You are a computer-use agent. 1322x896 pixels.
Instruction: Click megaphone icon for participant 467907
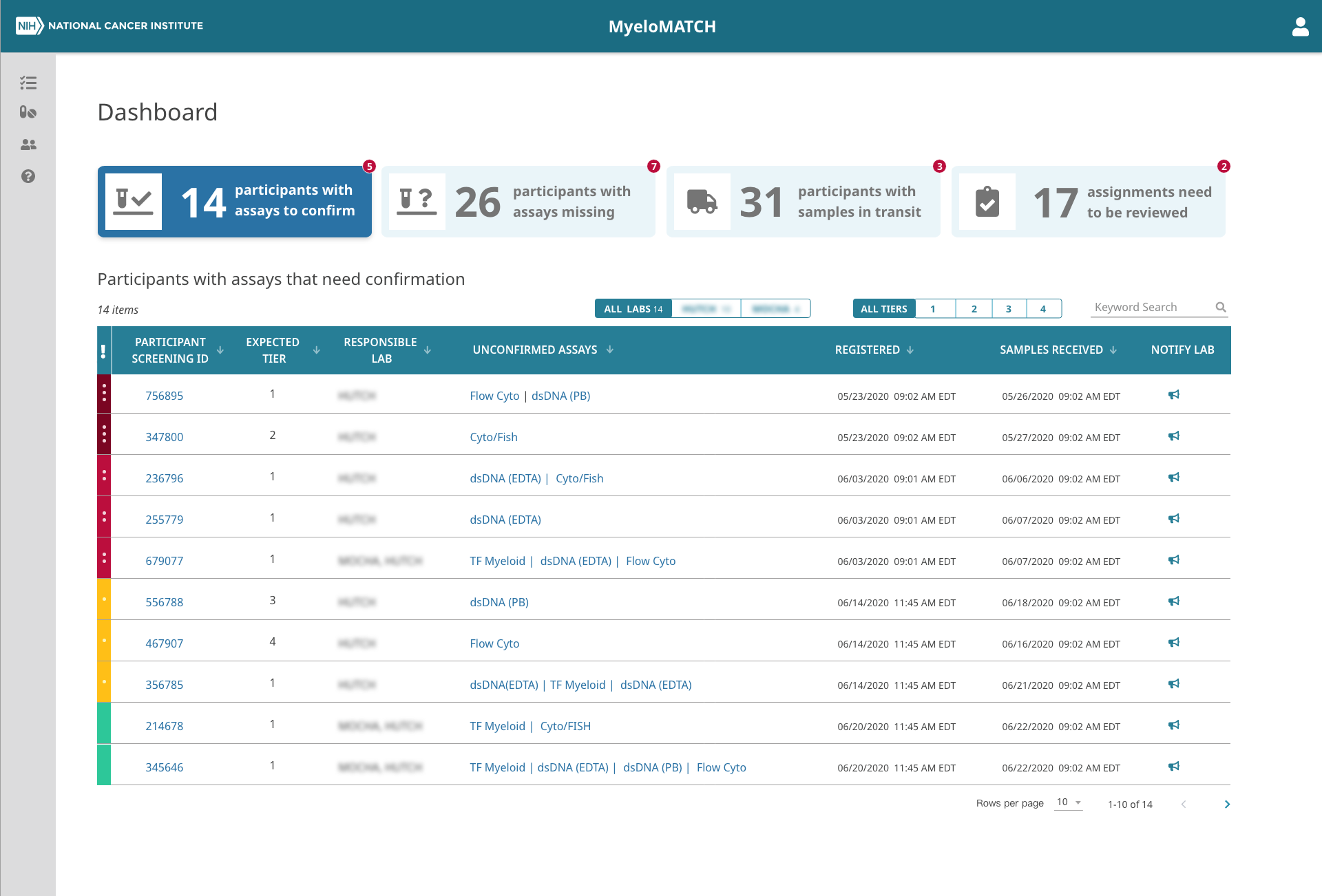click(x=1174, y=643)
